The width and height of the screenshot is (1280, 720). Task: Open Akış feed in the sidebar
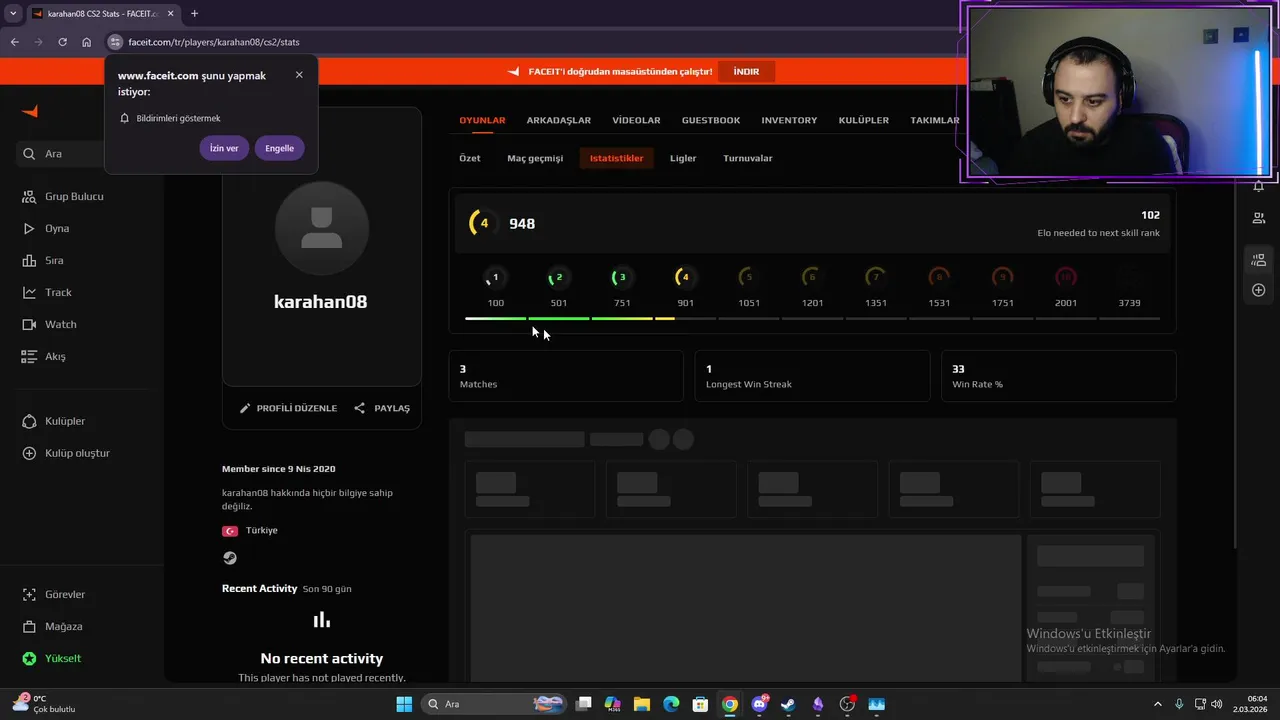point(44,357)
